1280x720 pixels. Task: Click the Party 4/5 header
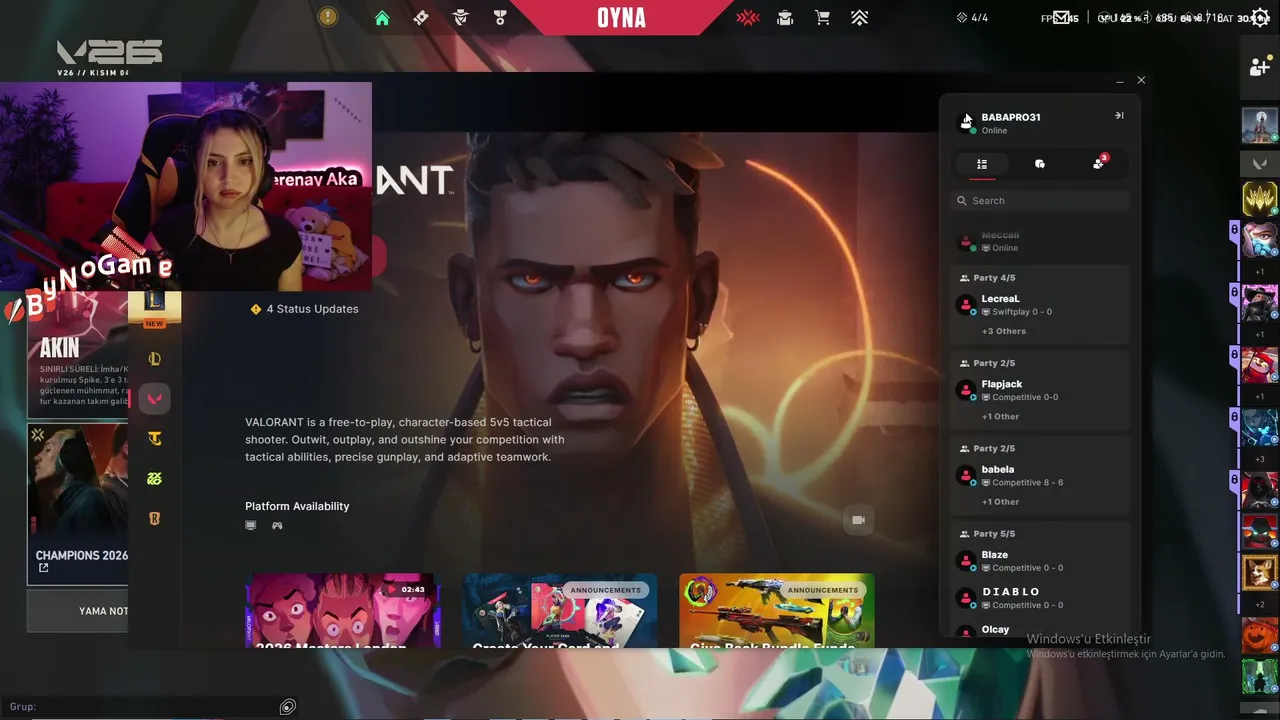(x=988, y=278)
